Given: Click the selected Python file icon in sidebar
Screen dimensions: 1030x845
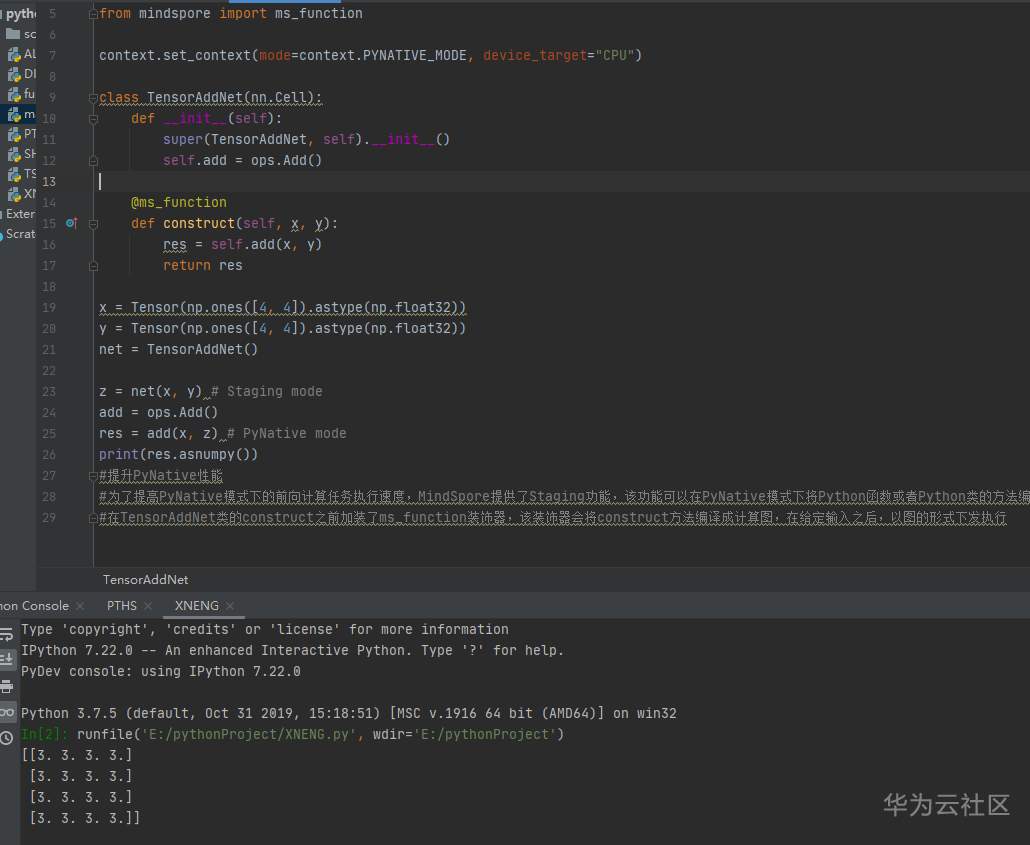Looking at the screenshot, I should tap(16, 114).
